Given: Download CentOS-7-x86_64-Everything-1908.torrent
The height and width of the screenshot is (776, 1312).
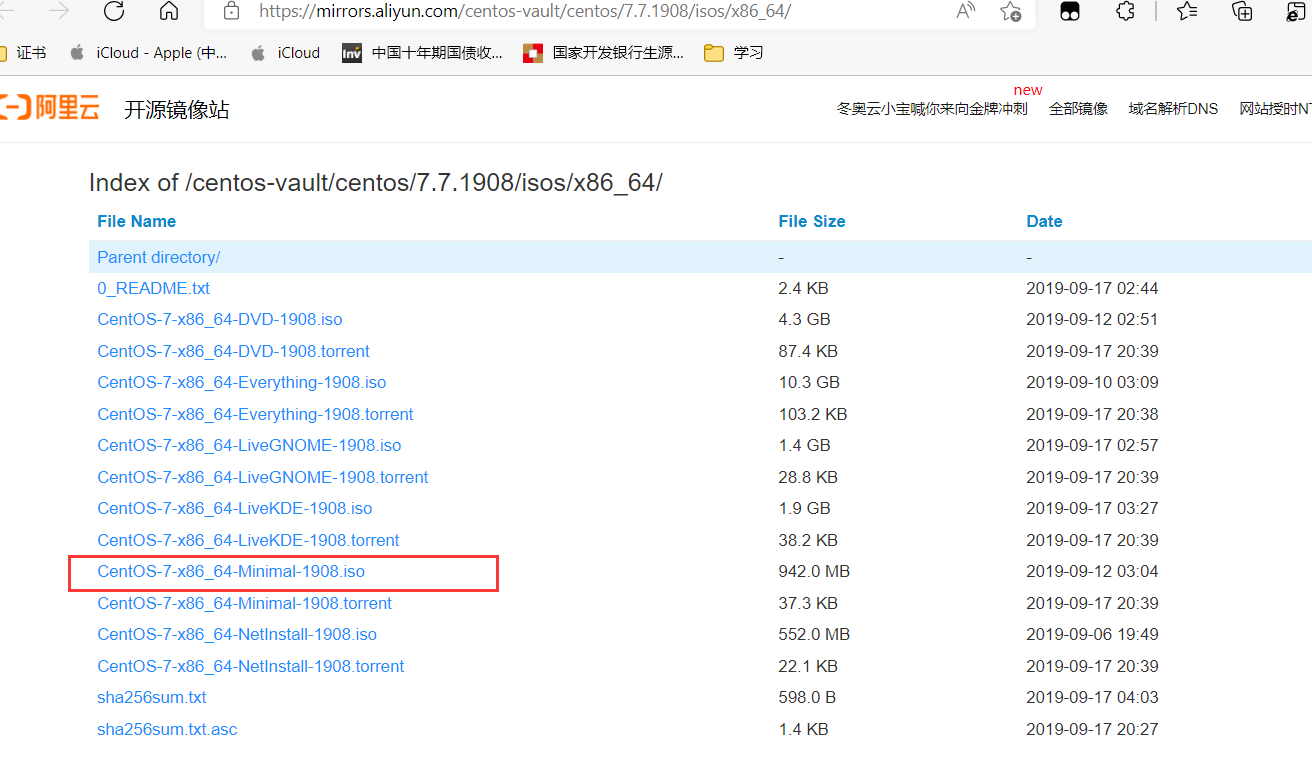Looking at the screenshot, I should point(255,414).
